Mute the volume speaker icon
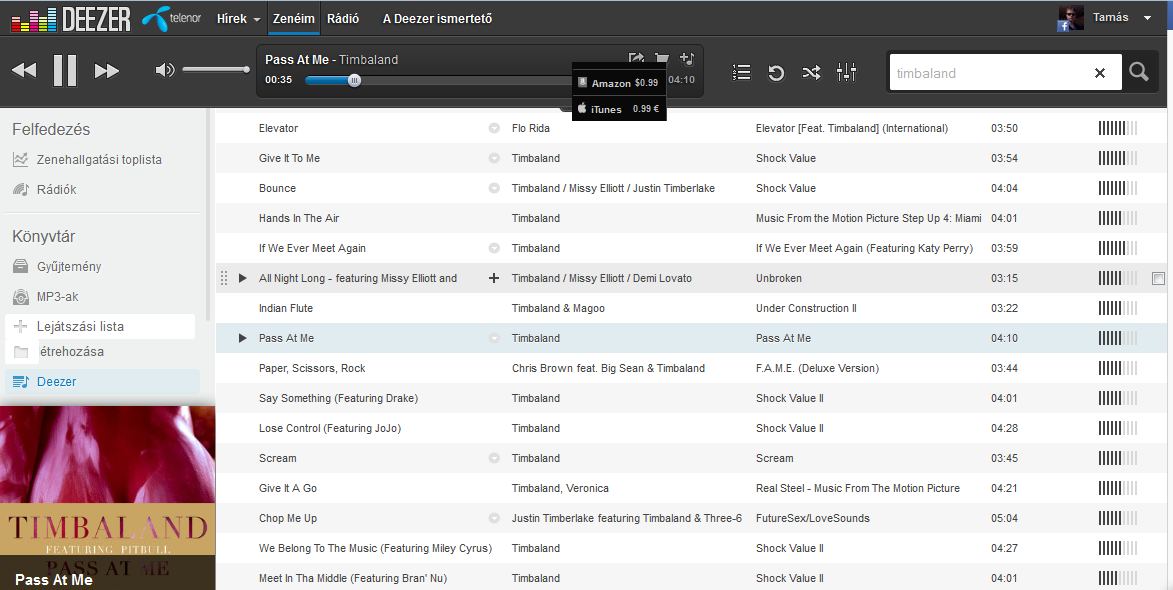 165,70
